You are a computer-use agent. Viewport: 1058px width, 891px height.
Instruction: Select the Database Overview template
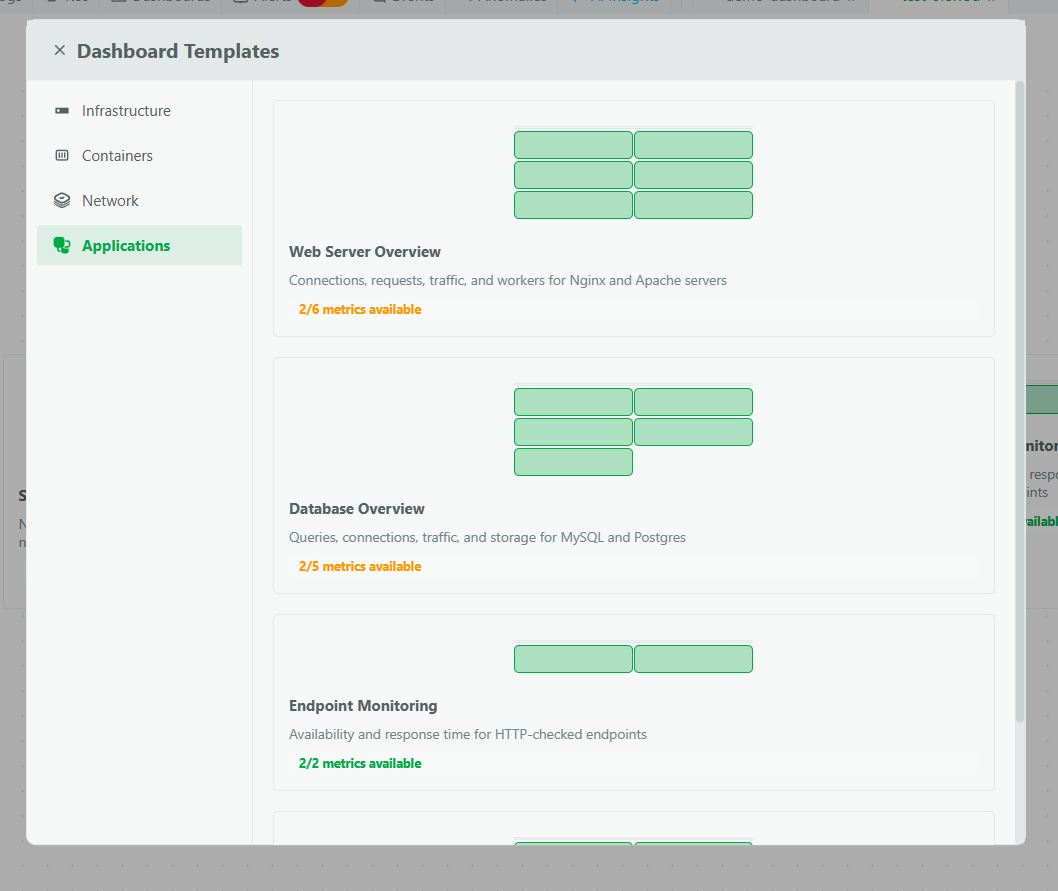tap(633, 474)
